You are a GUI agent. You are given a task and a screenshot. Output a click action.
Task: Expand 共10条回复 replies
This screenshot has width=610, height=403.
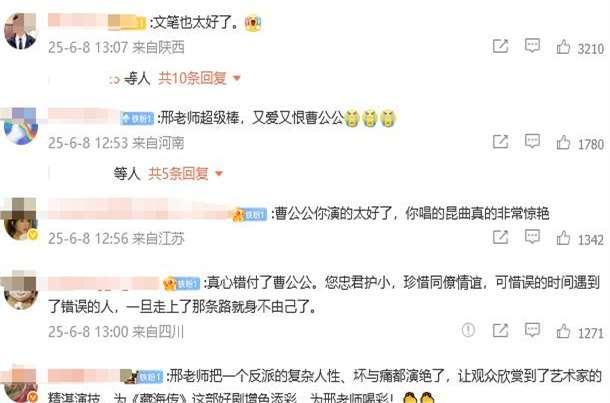(192, 79)
